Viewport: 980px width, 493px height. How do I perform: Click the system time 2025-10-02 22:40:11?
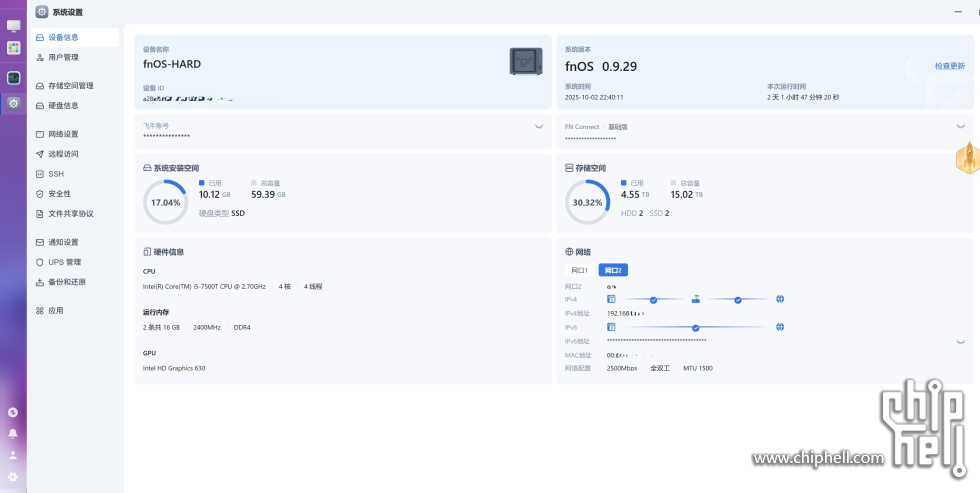click(x=594, y=97)
